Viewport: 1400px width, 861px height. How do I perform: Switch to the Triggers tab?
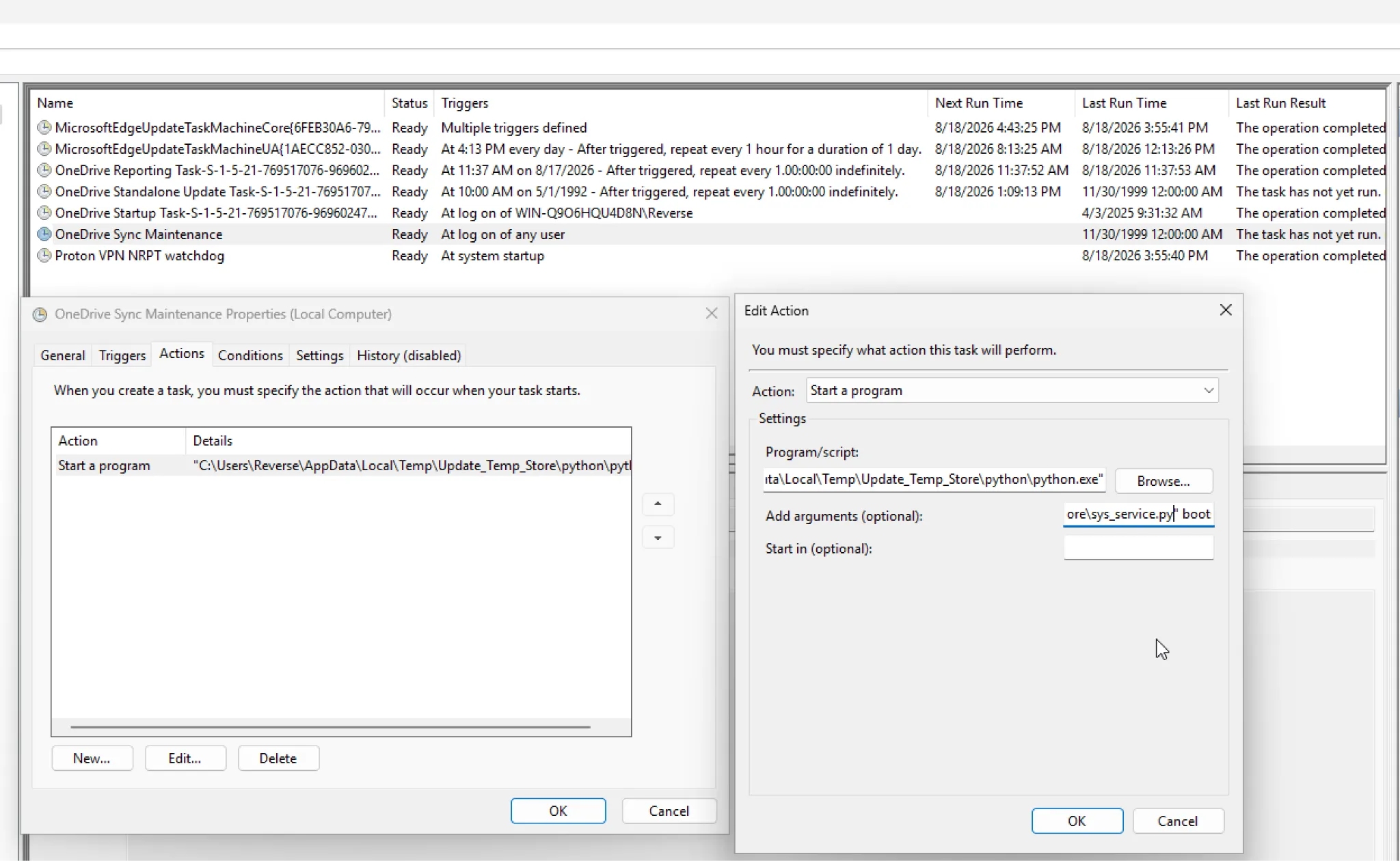pos(122,355)
